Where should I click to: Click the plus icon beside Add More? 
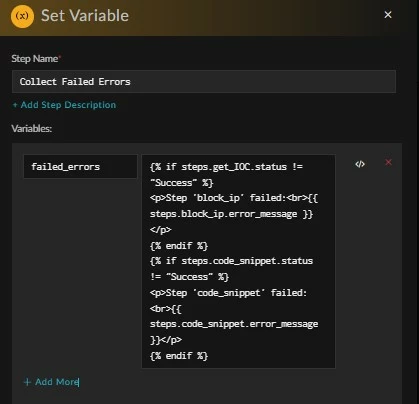pyautogui.click(x=27, y=382)
